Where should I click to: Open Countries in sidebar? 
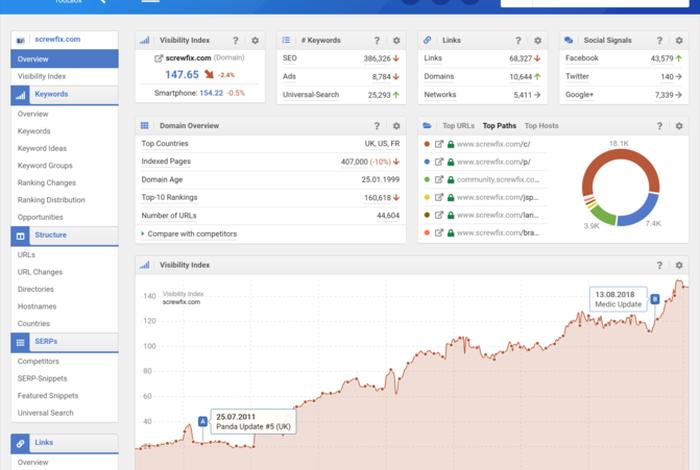coord(34,324)
